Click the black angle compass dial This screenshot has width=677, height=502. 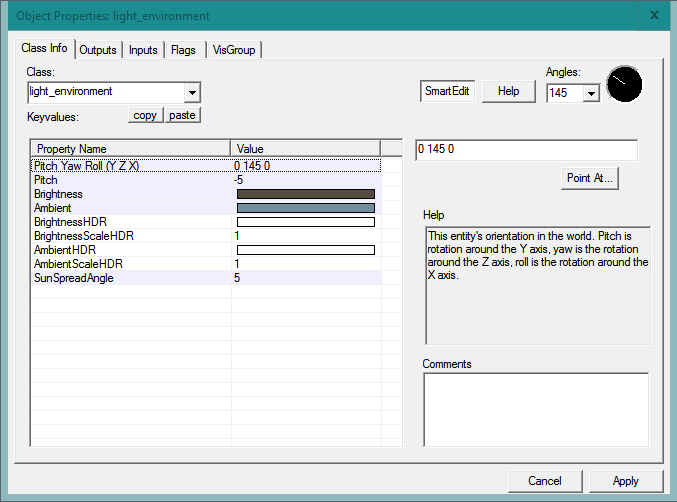pos(624,84)
